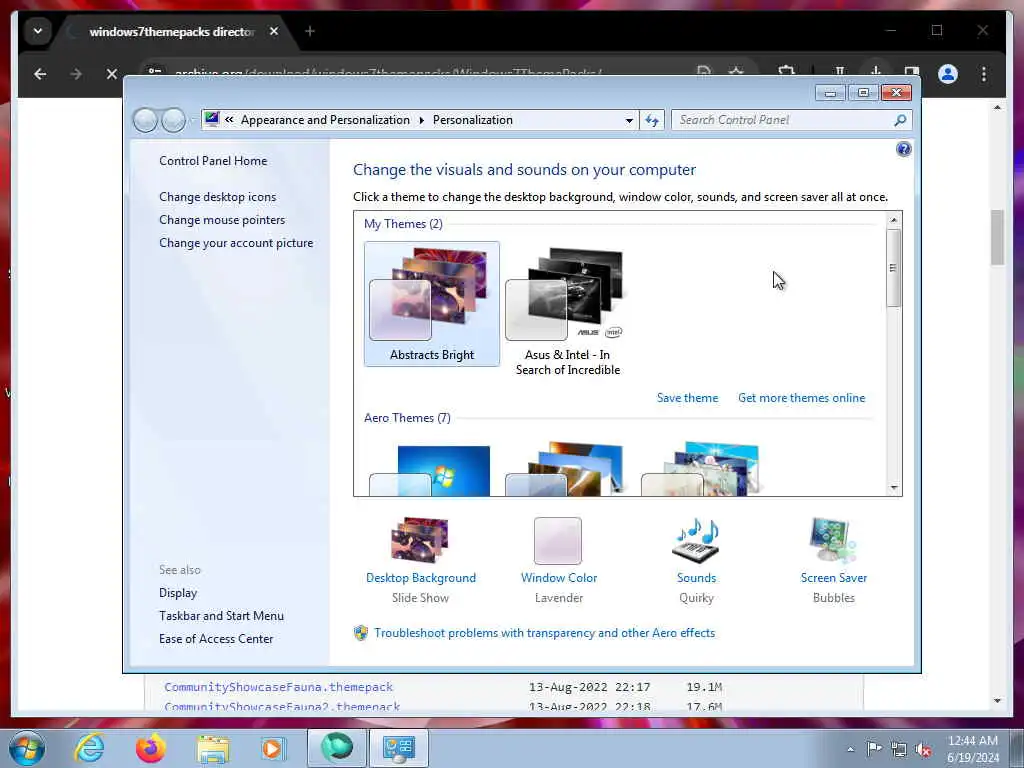Select the Windows 7 Aero theme
Screen dimensions: 1024x768
pos(430,469)
